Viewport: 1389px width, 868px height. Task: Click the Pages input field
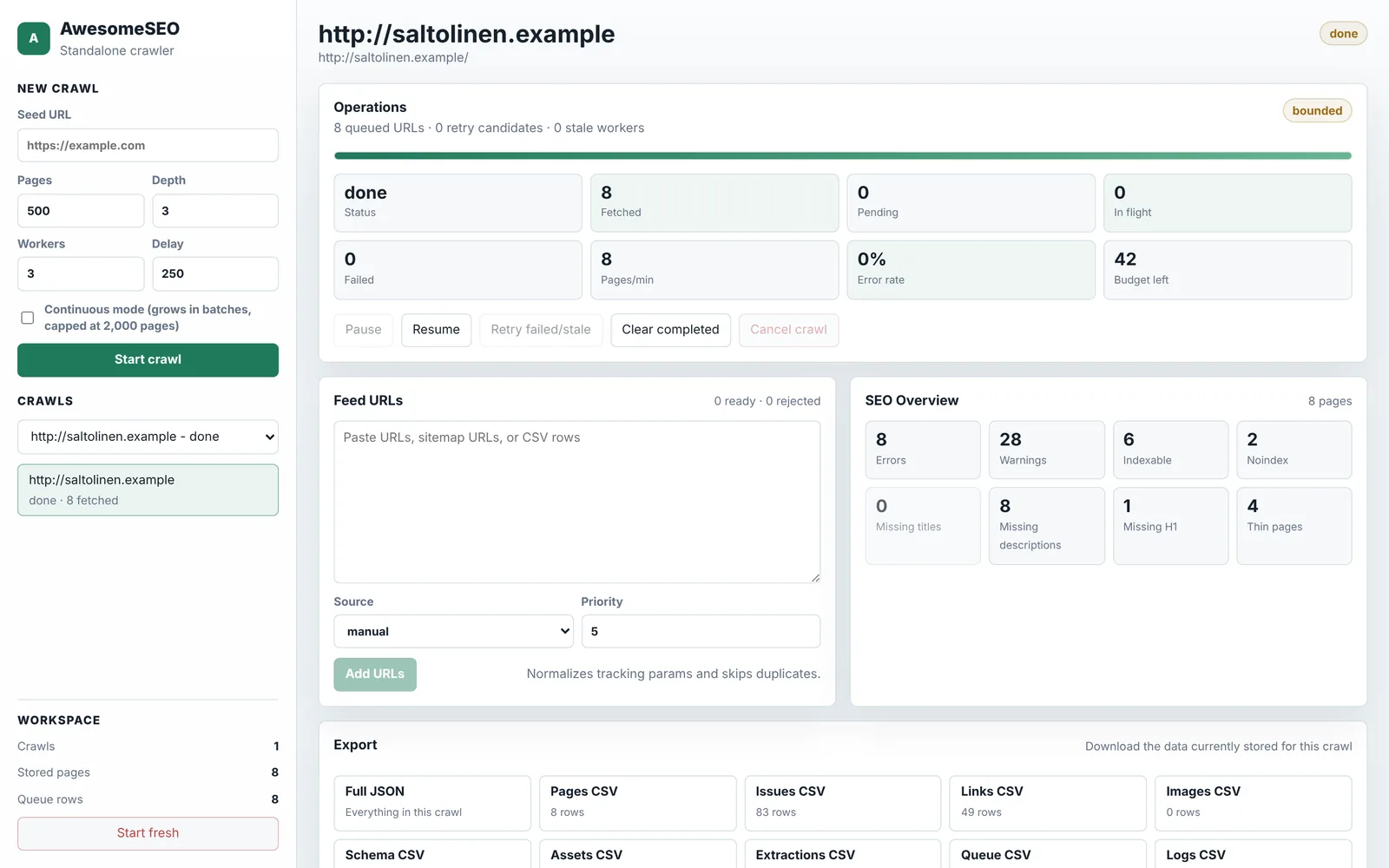81,211
